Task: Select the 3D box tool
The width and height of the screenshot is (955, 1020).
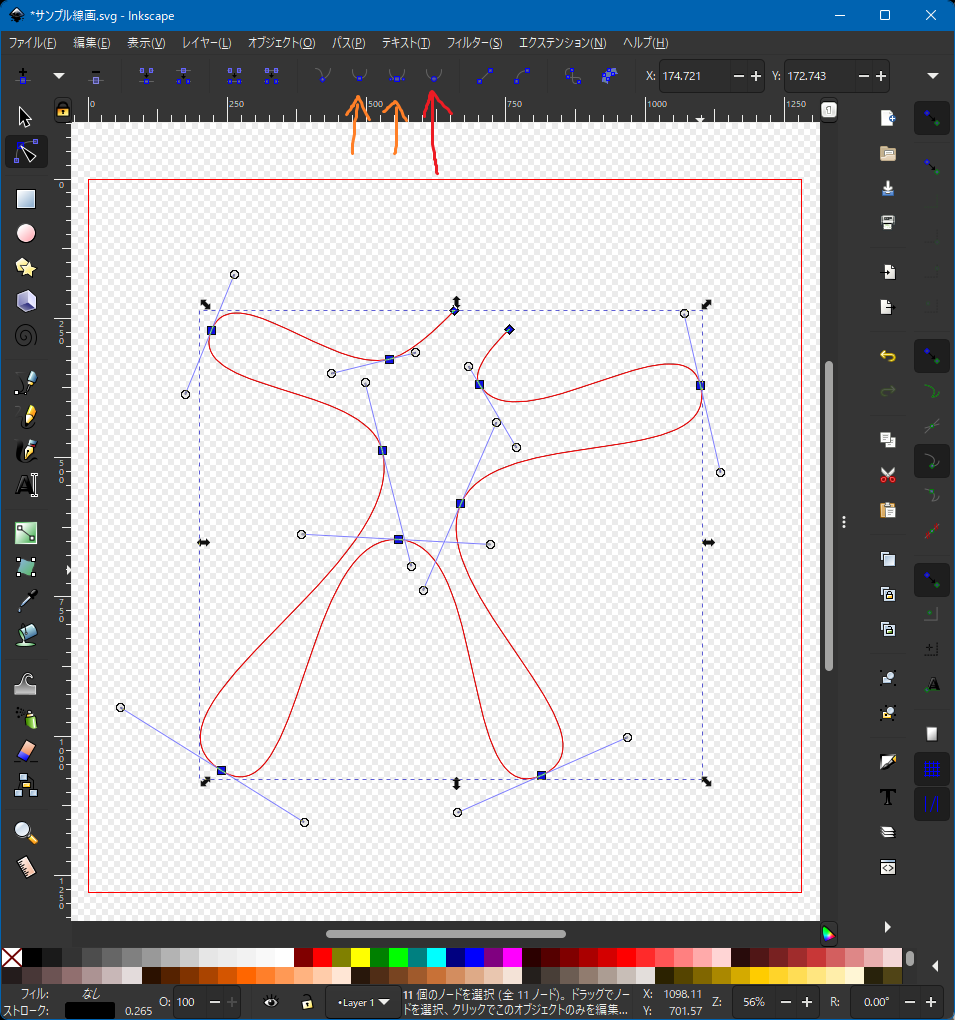Action: (25, 301)
